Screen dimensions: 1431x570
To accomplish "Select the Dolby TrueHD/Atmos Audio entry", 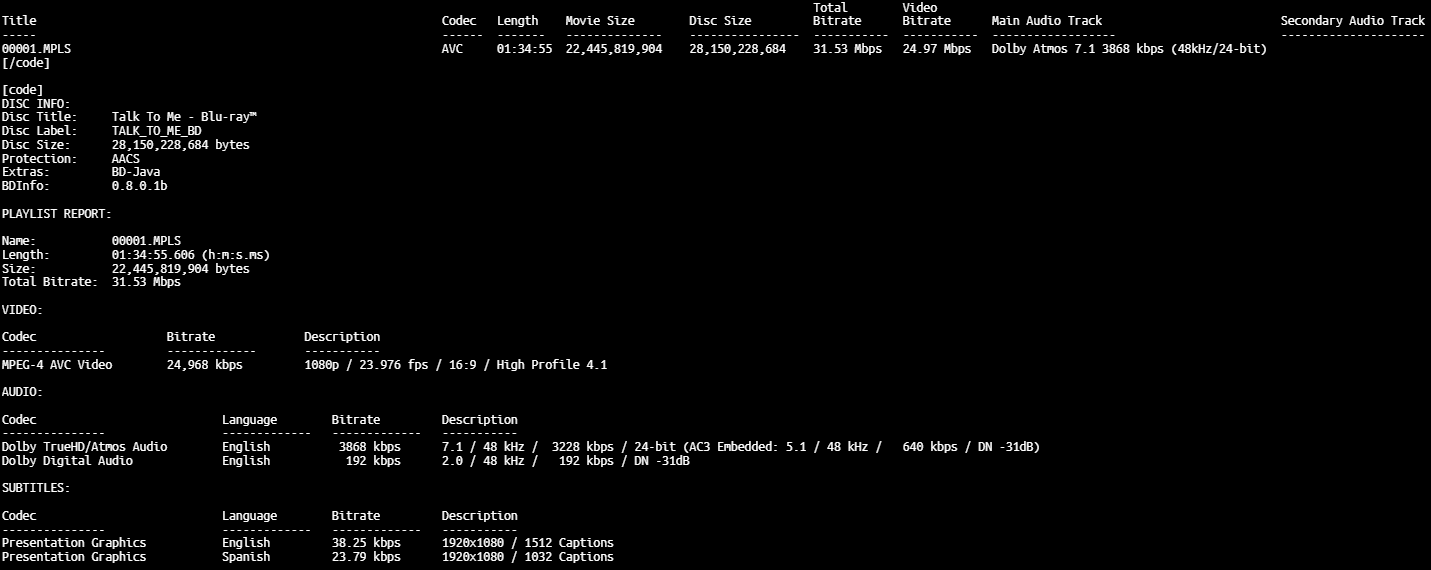I will tap(85, 447).
